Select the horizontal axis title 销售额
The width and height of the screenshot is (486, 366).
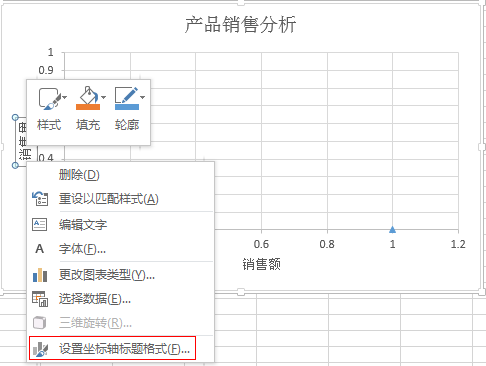click(x=261, y=264)
